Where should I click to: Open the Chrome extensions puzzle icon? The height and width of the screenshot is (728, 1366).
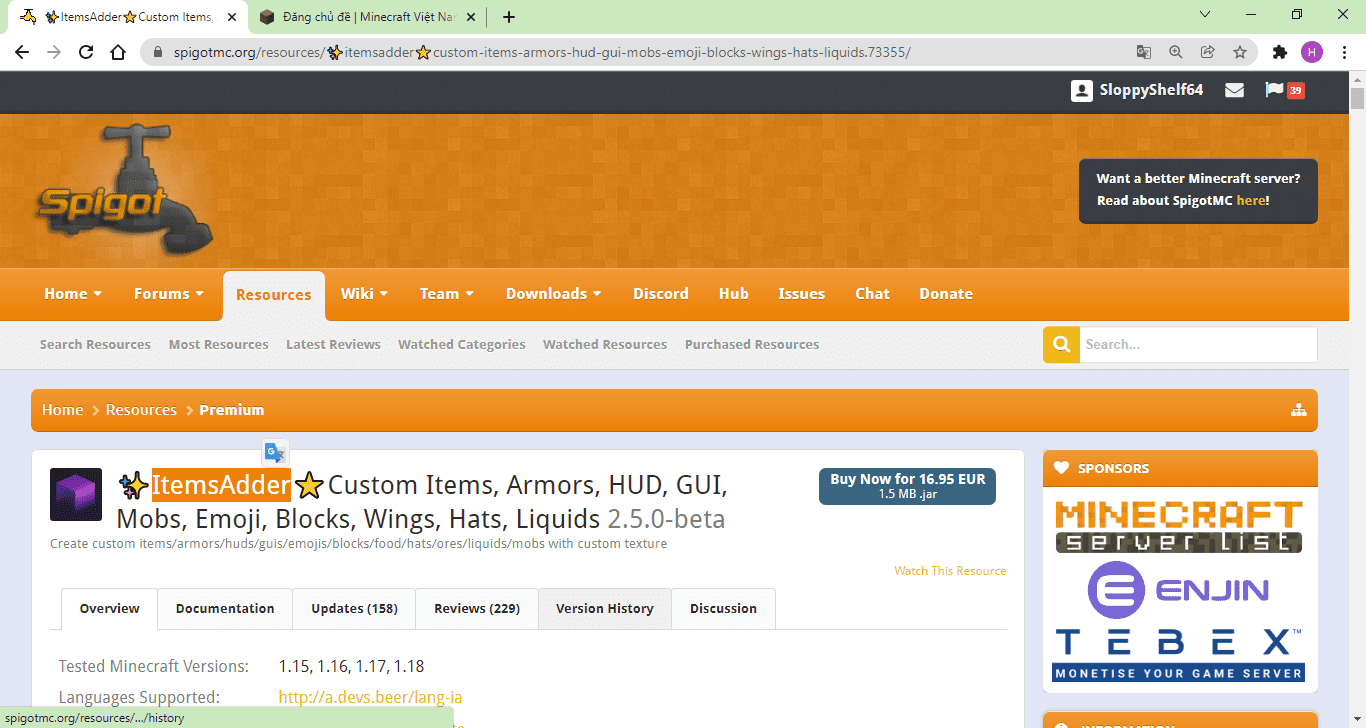[1280, 52]
